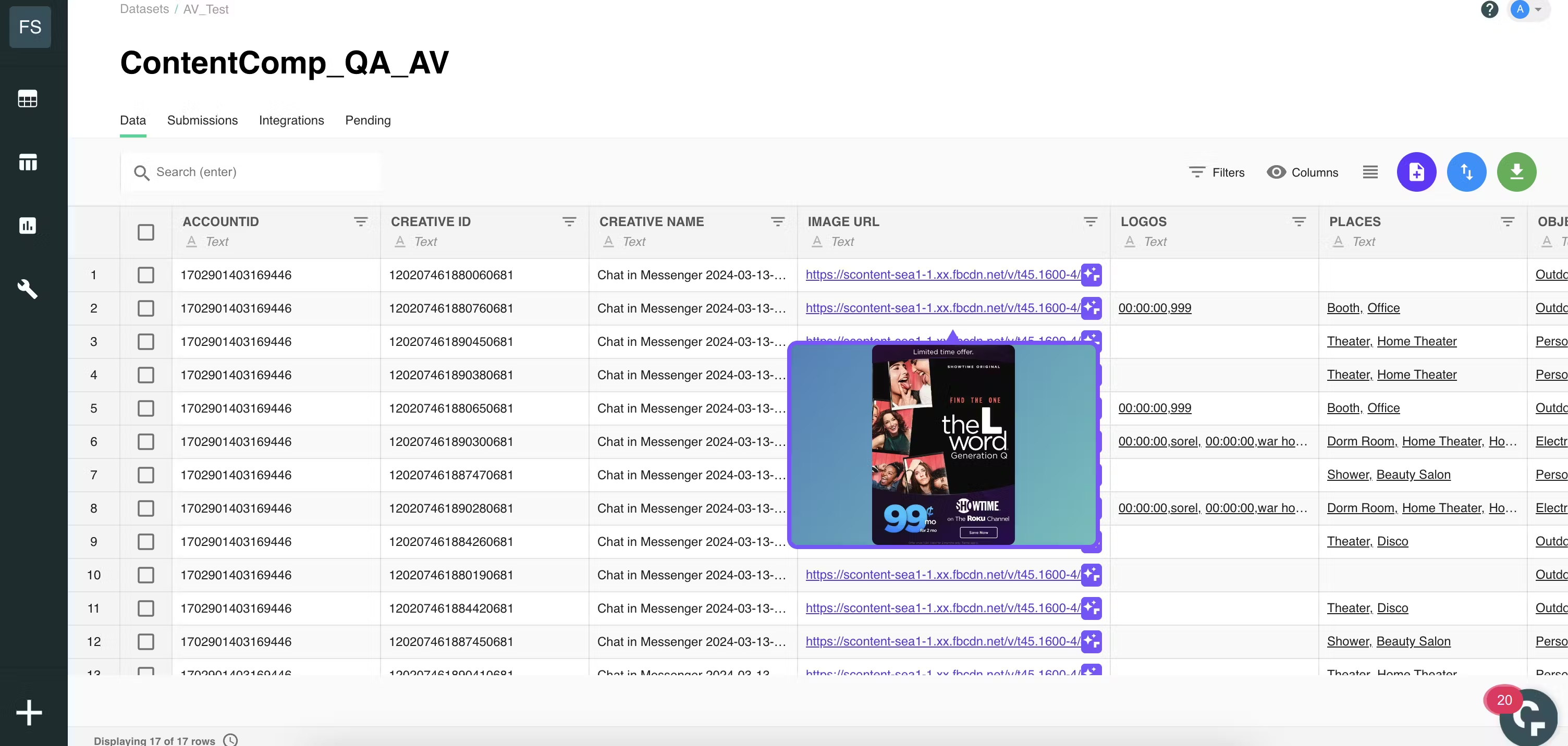
Task: Click the sparkle AI icon in row 12
Action: [1091, 642]
